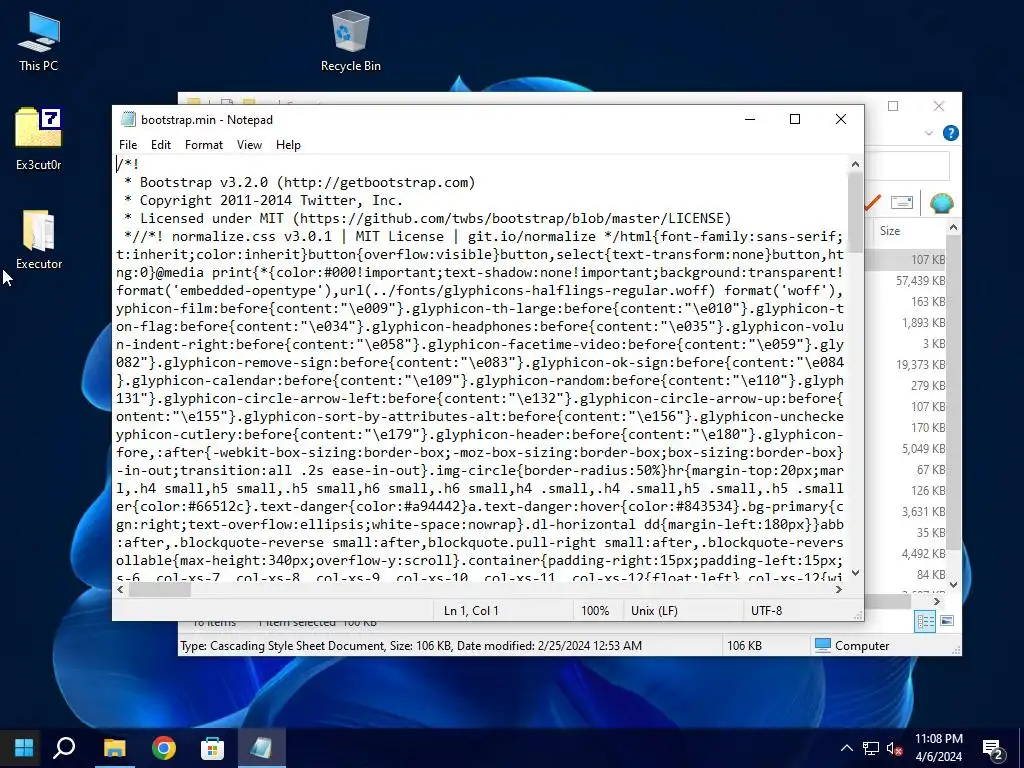Click the 4,492 KB size cell in Explorer
The width and height of the screenshot is (1024, 768).
point(923,554)
